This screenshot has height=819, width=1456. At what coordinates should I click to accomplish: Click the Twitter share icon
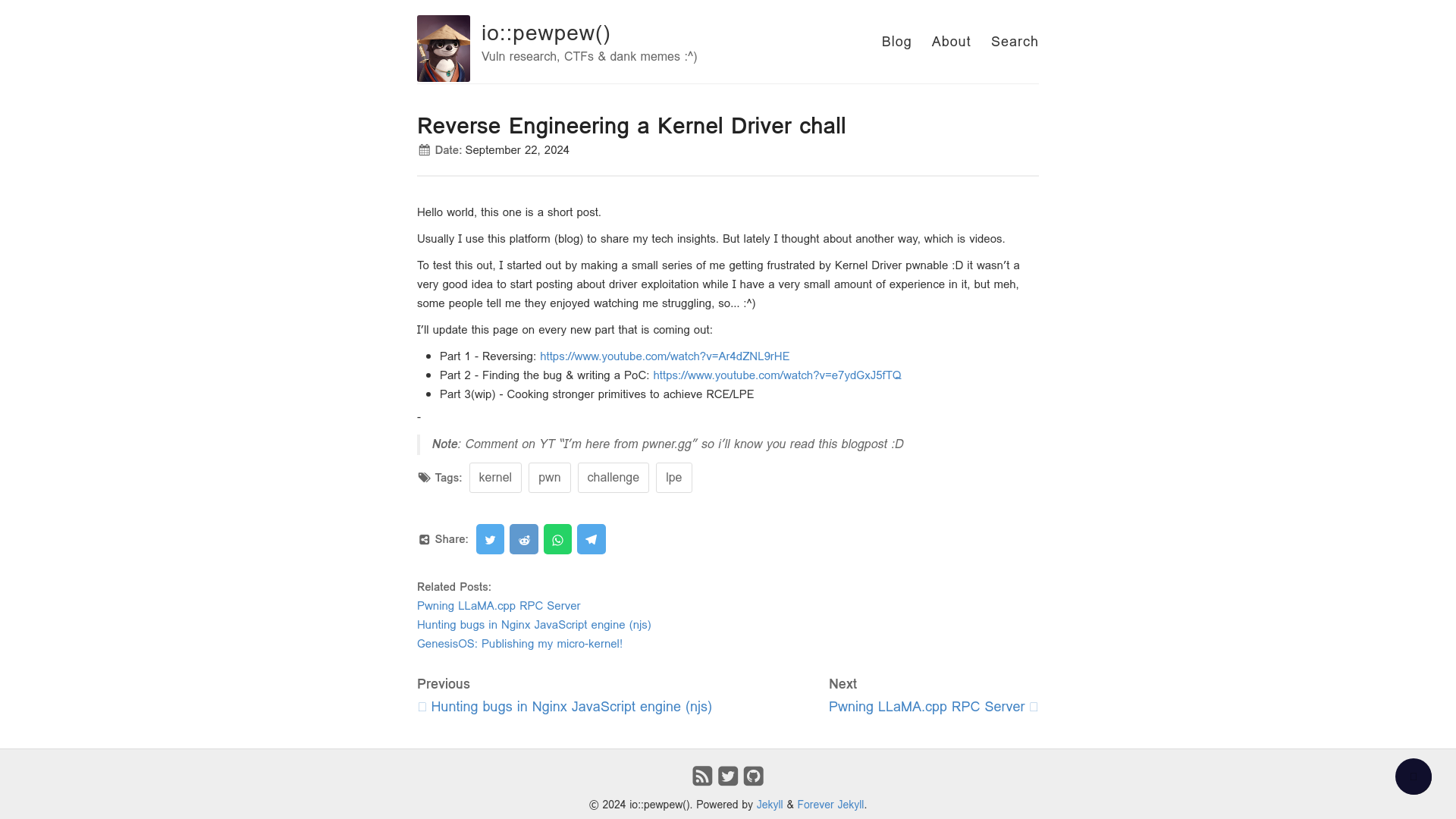point(490,539)
